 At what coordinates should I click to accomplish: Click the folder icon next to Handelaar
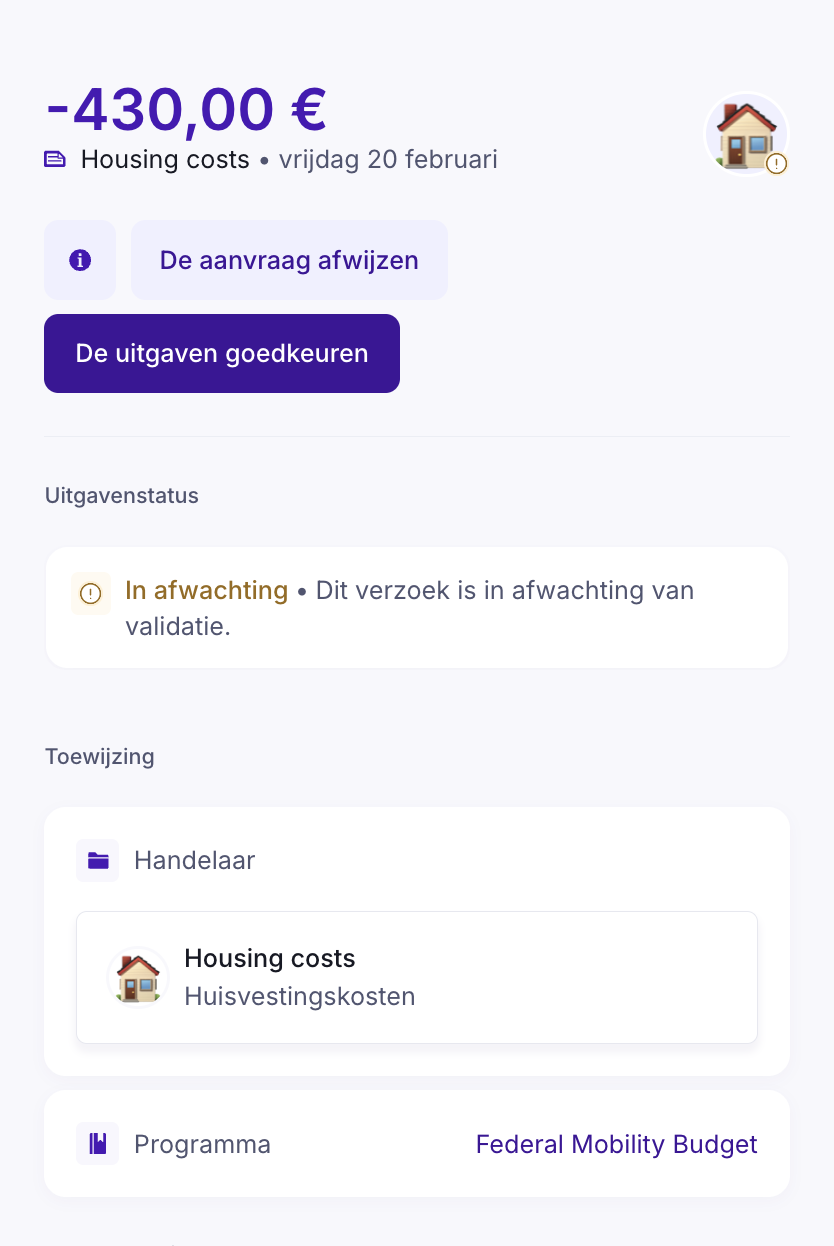click(x=98, y=860)
